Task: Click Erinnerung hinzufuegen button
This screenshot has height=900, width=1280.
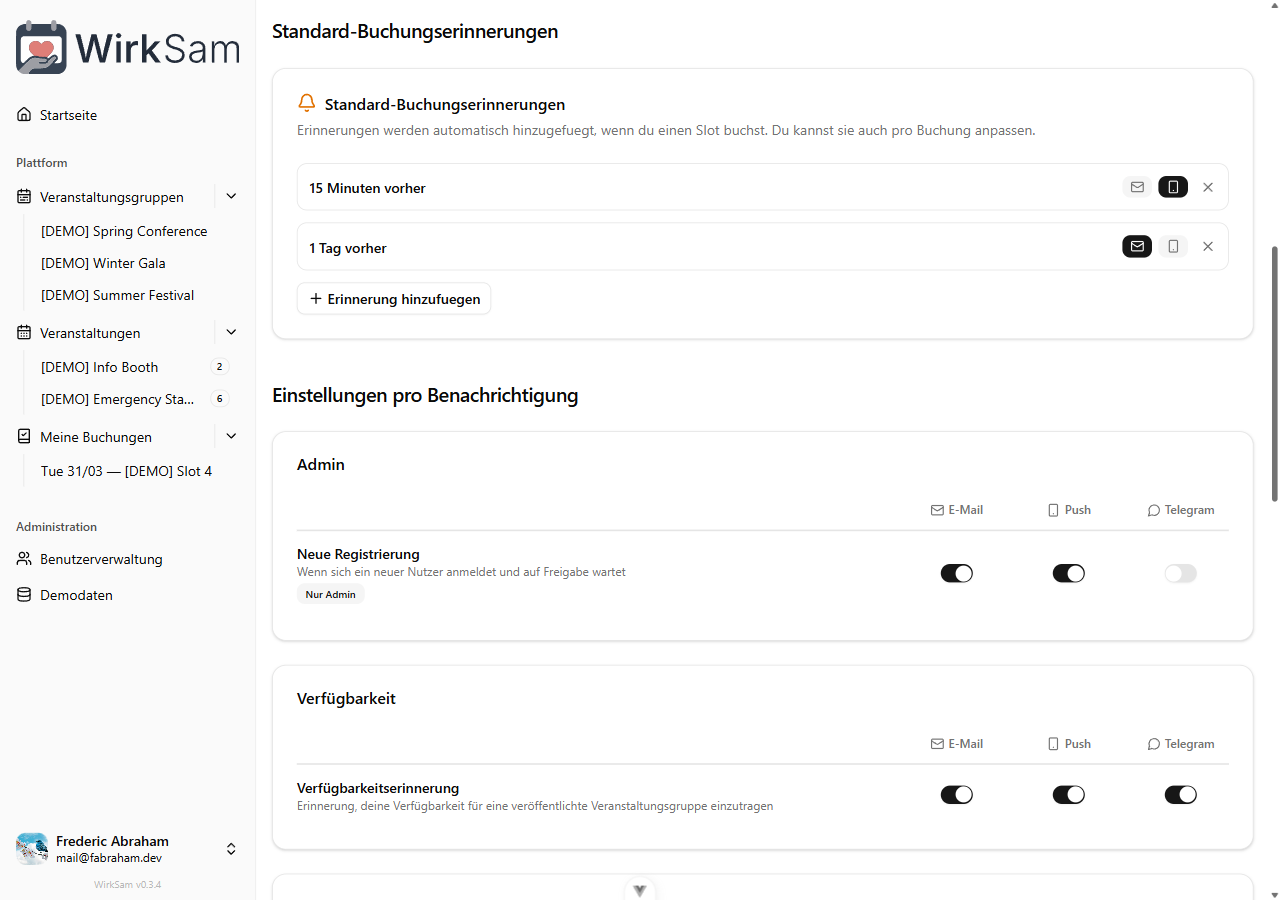Action: point(394,299)
